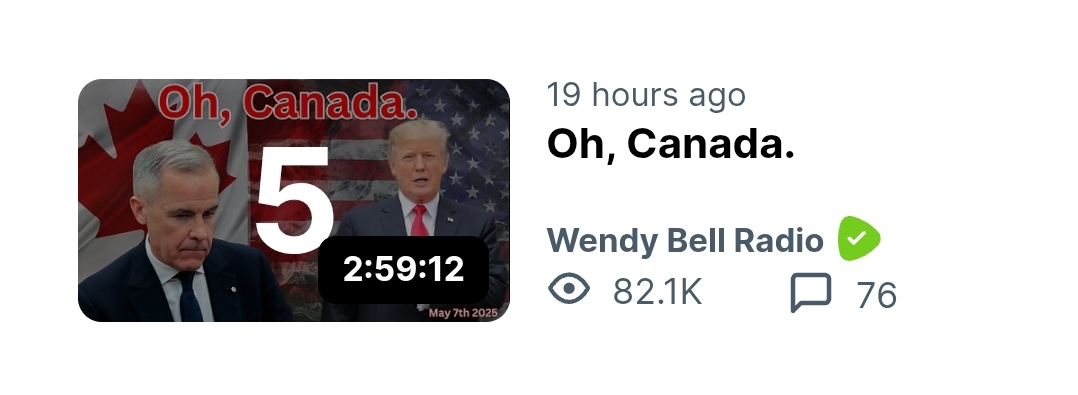Click the eye views icon
Screen dimensions: 1078x395
tap(569, 289)
